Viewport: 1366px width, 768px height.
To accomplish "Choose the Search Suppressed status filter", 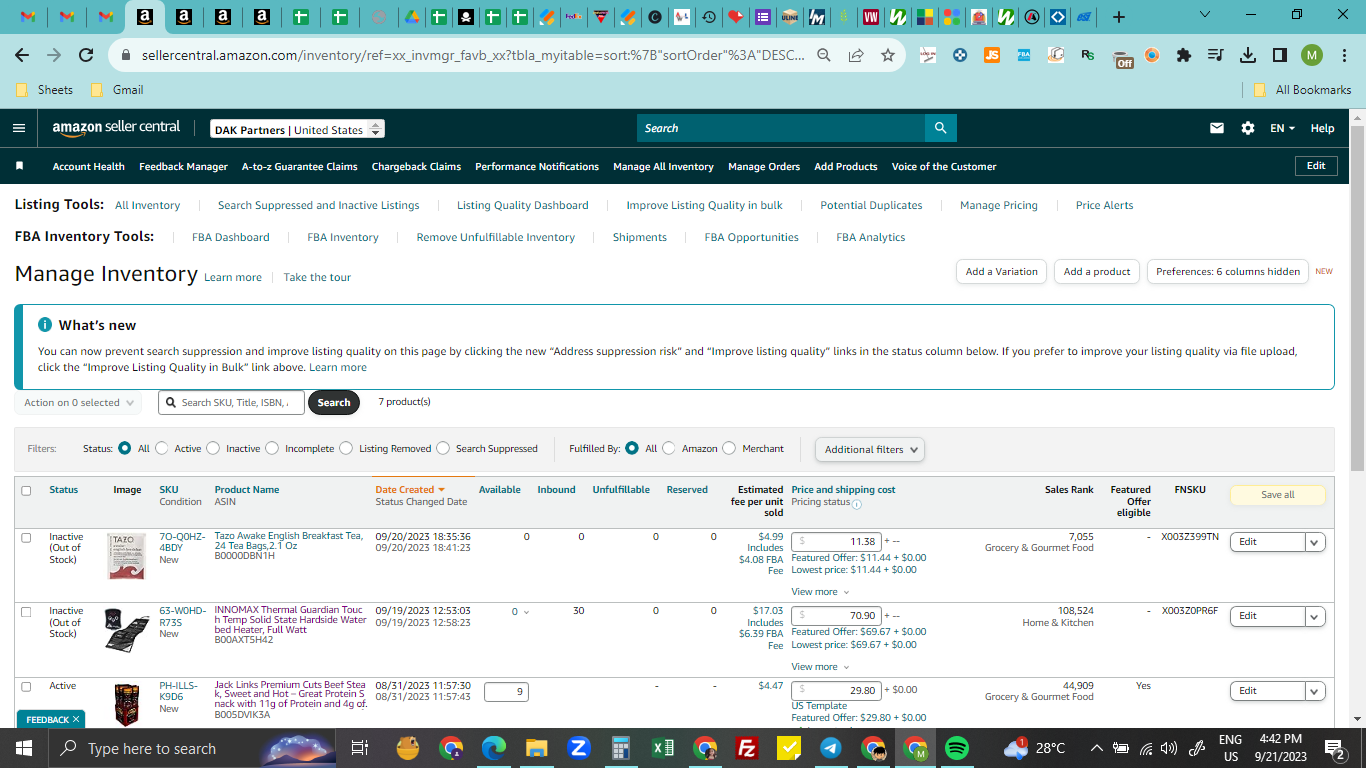I will tap(443, 448).
